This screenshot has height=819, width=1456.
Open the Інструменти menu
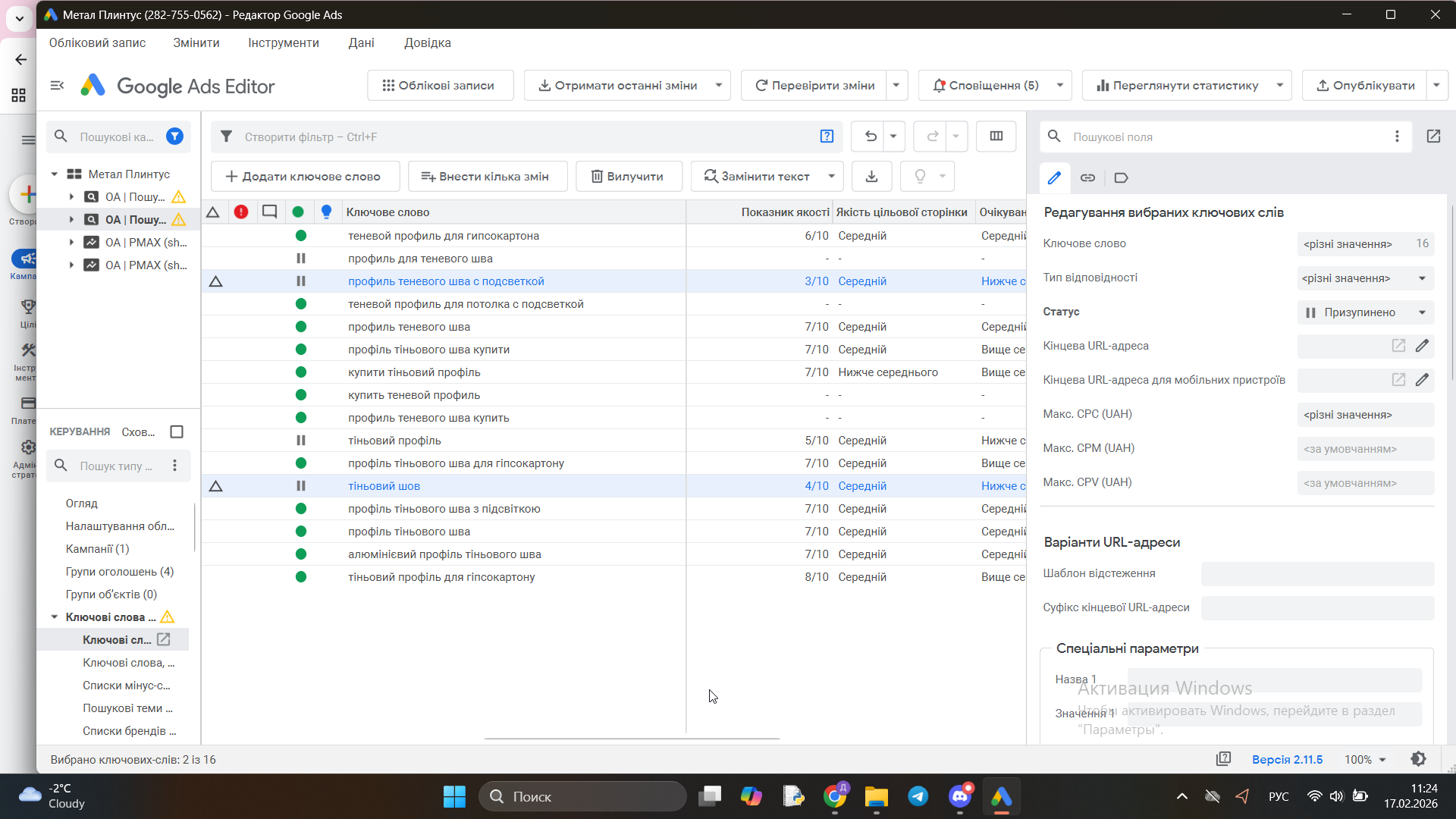tap(283, 43)
